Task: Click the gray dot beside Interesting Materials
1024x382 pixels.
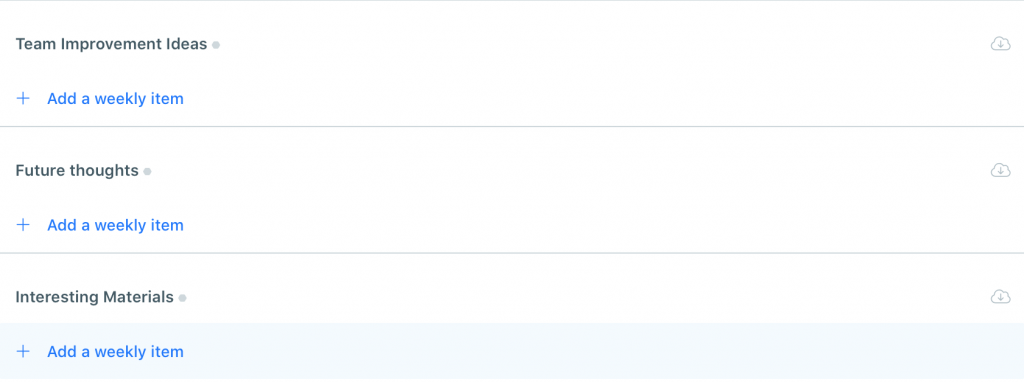Action: [x=183, y=298]
